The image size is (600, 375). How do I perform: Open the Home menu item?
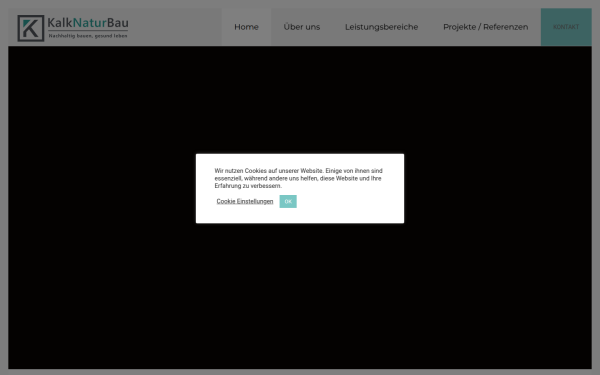[x=246, y=27]
